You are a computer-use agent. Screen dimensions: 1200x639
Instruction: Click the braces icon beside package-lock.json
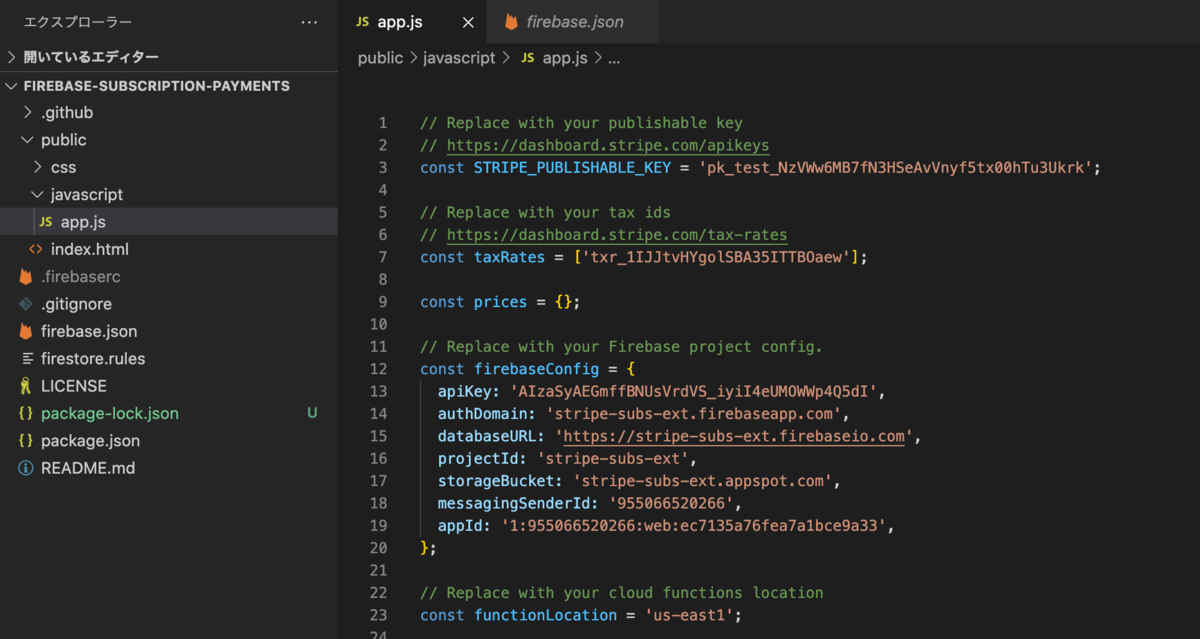click(25, 413)
